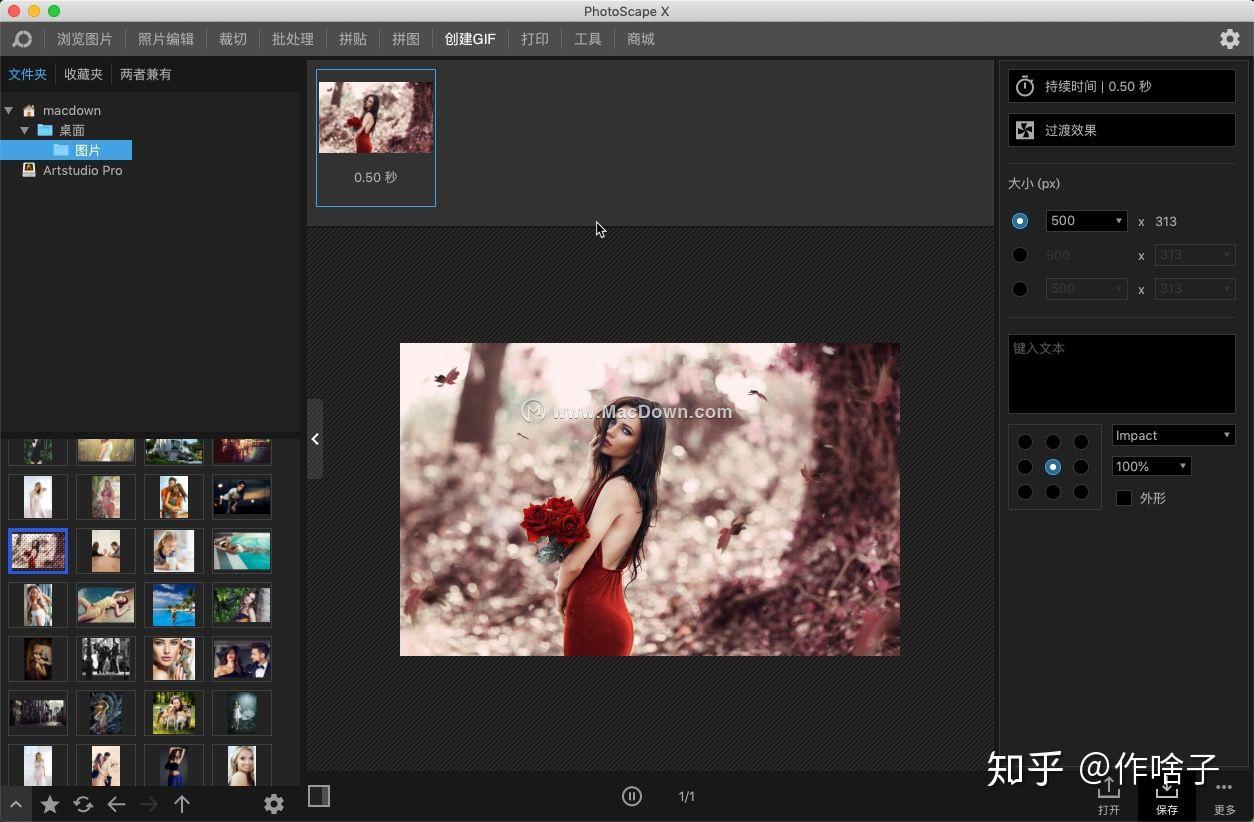The width and height of the screenshot is (1254, 822).
Task: Open the Impact font dropdown
Action: click(1172, 435)
